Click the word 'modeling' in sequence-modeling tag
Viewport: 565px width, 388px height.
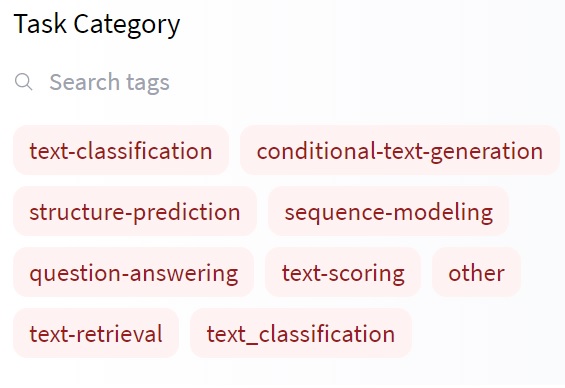pyautogui.click(x=442, y=212)
